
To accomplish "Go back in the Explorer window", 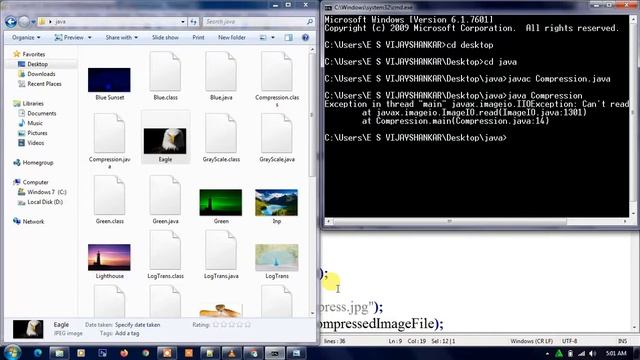I will [x=11, y=22].
